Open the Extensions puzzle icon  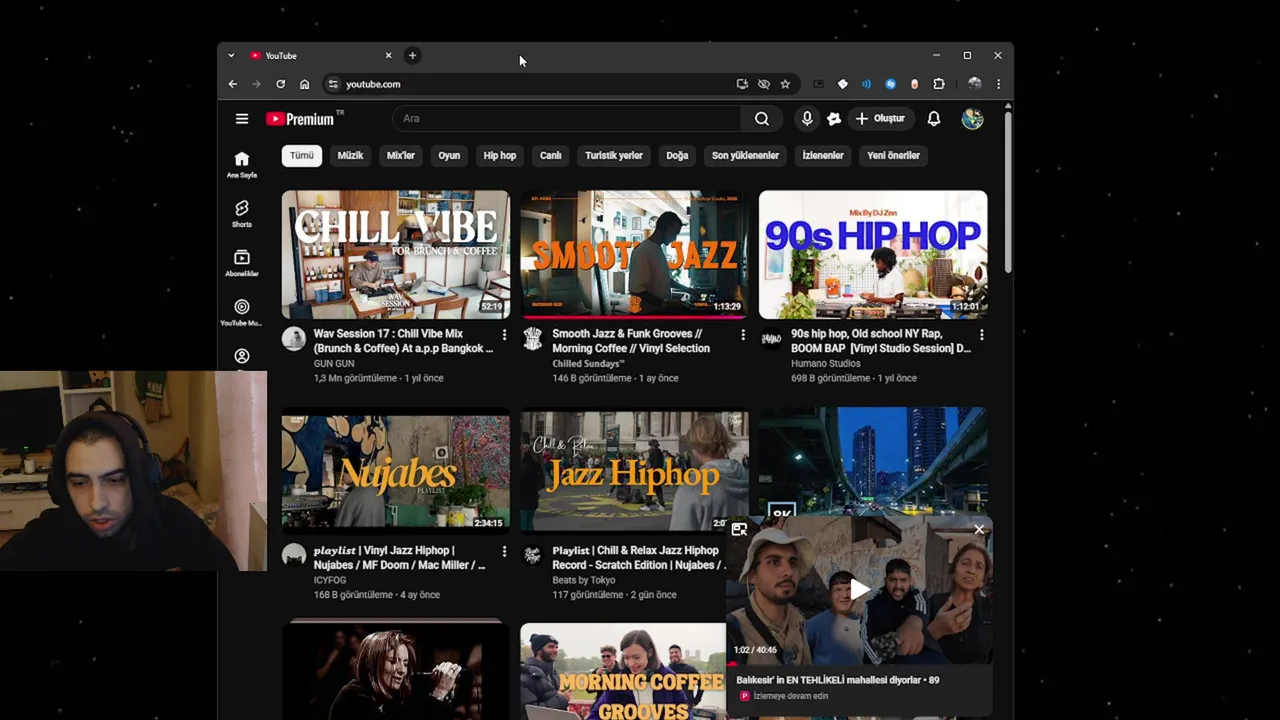[x=939, y=84]
